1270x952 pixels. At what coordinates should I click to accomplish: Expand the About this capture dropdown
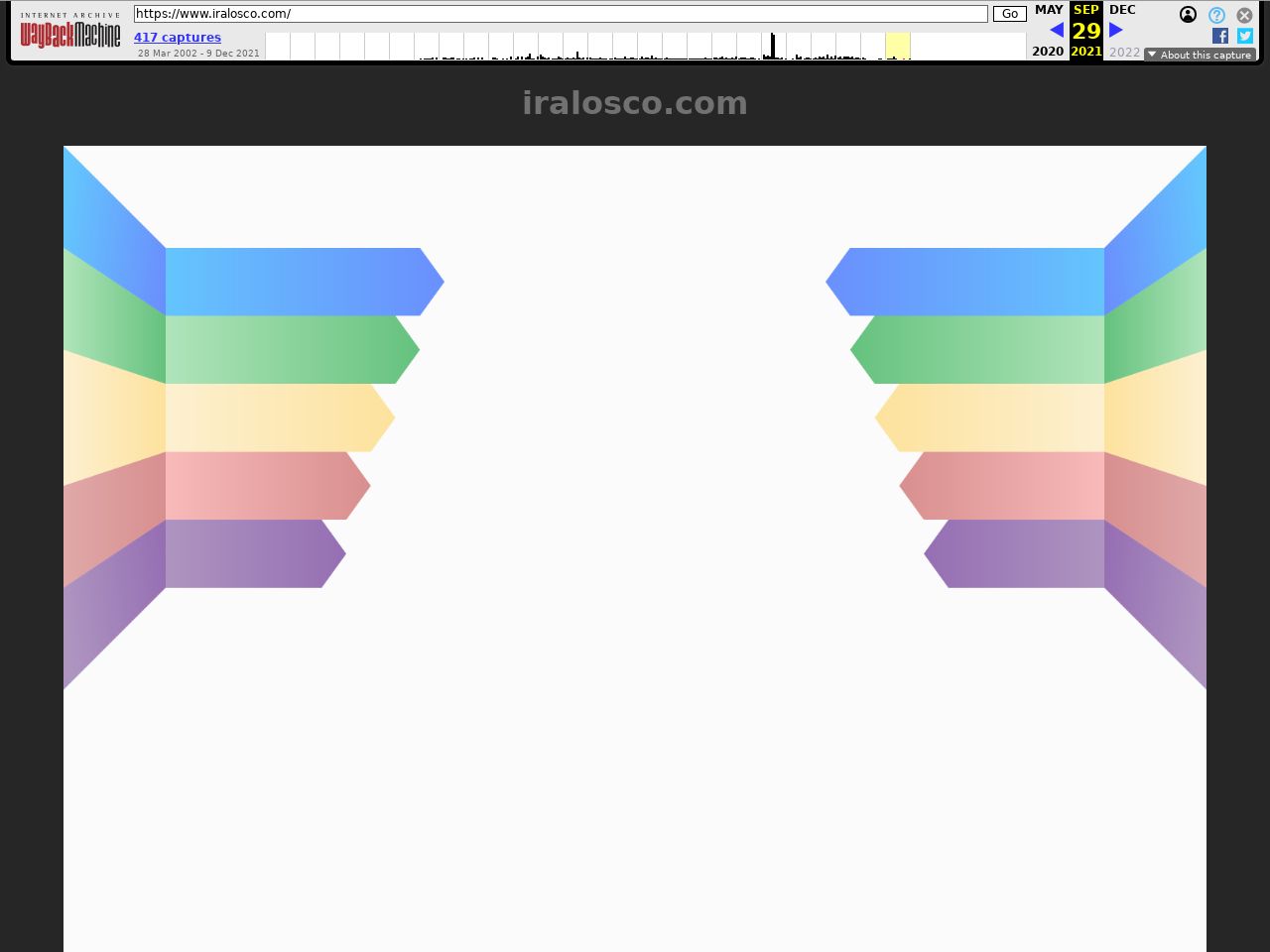[x=1200, y=55]
